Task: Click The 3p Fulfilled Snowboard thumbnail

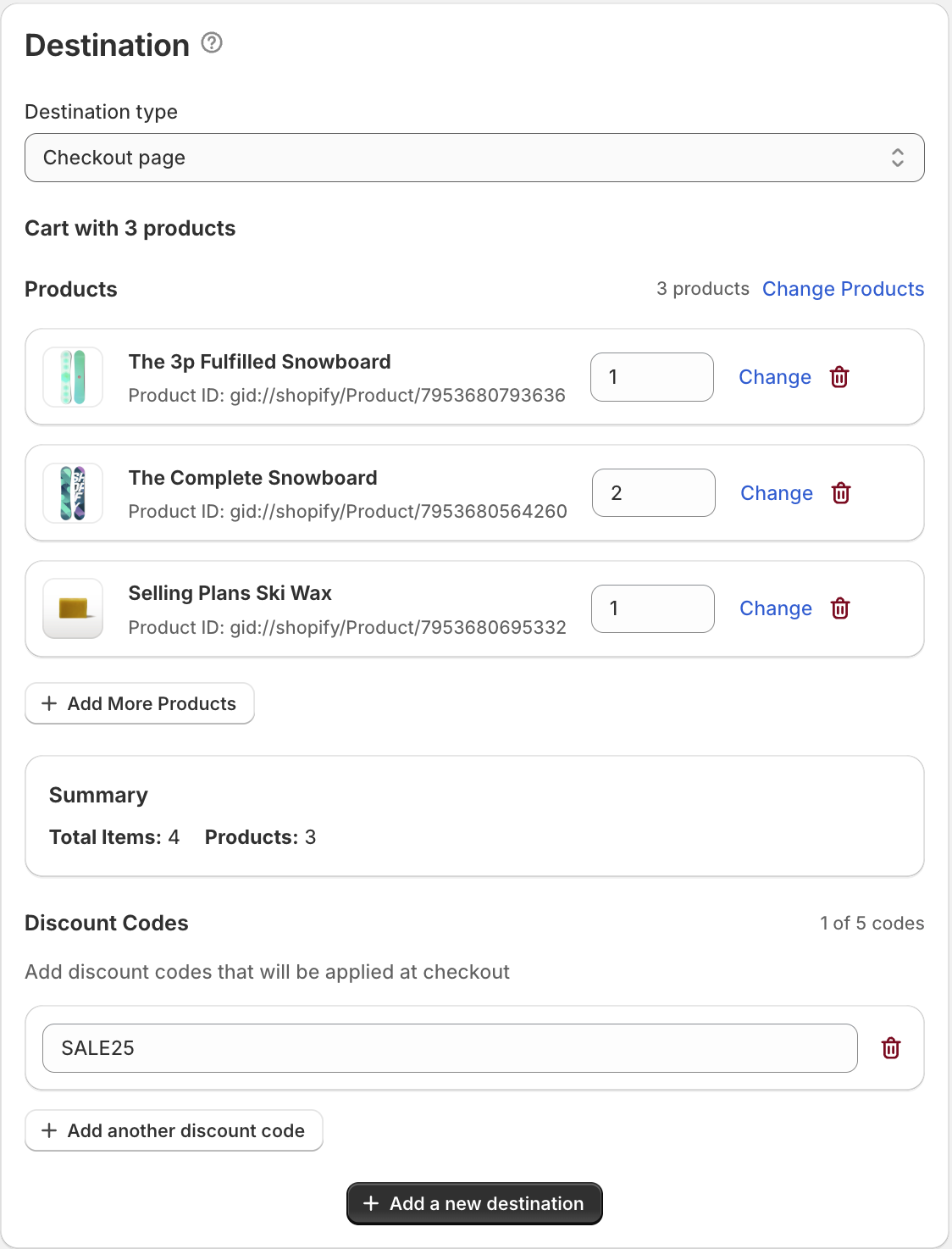Action: click(x=72, y=377)
